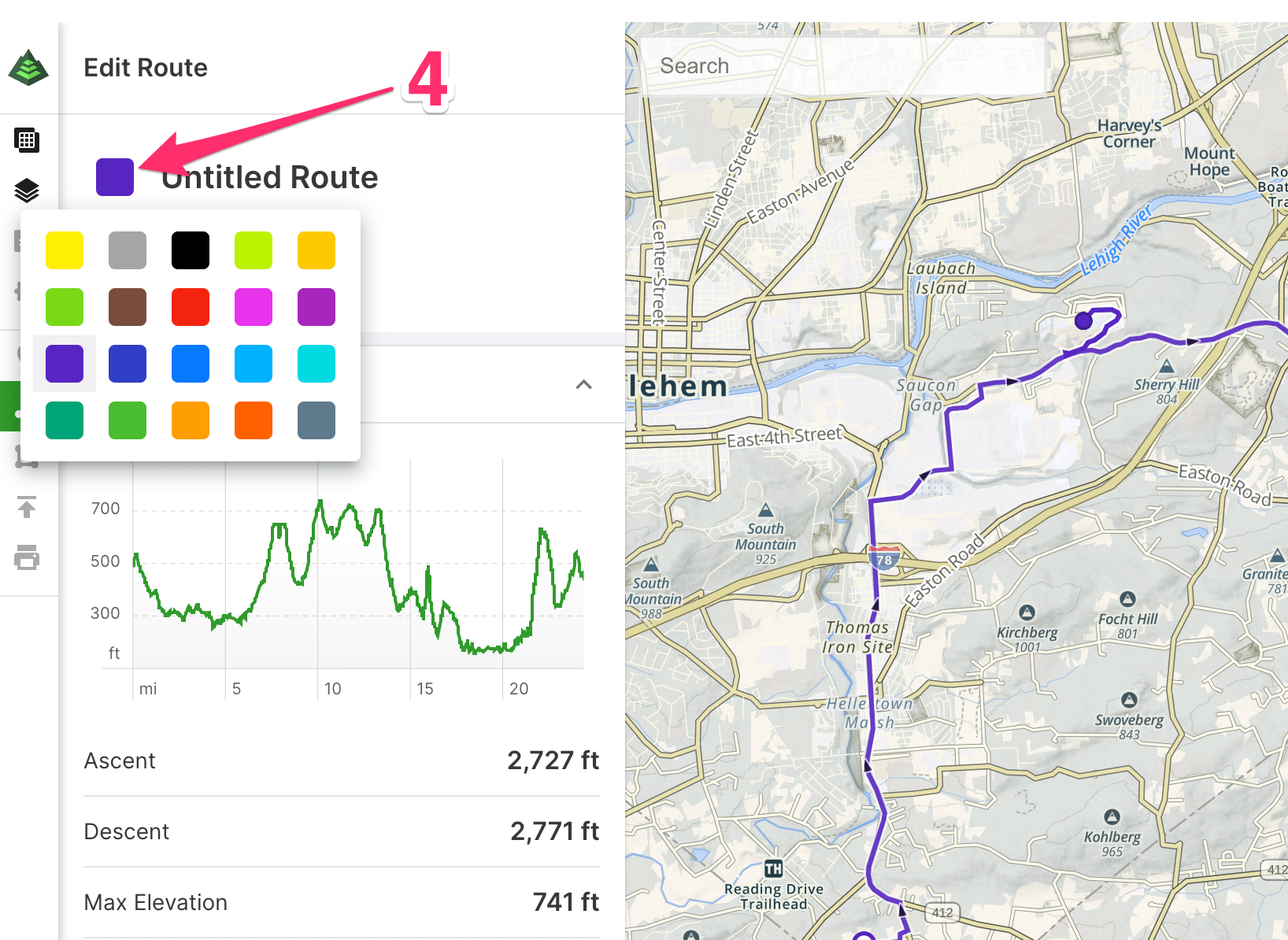
Task: Click the Reading Drive Trailhead marker
Action: tap(773, 868)
